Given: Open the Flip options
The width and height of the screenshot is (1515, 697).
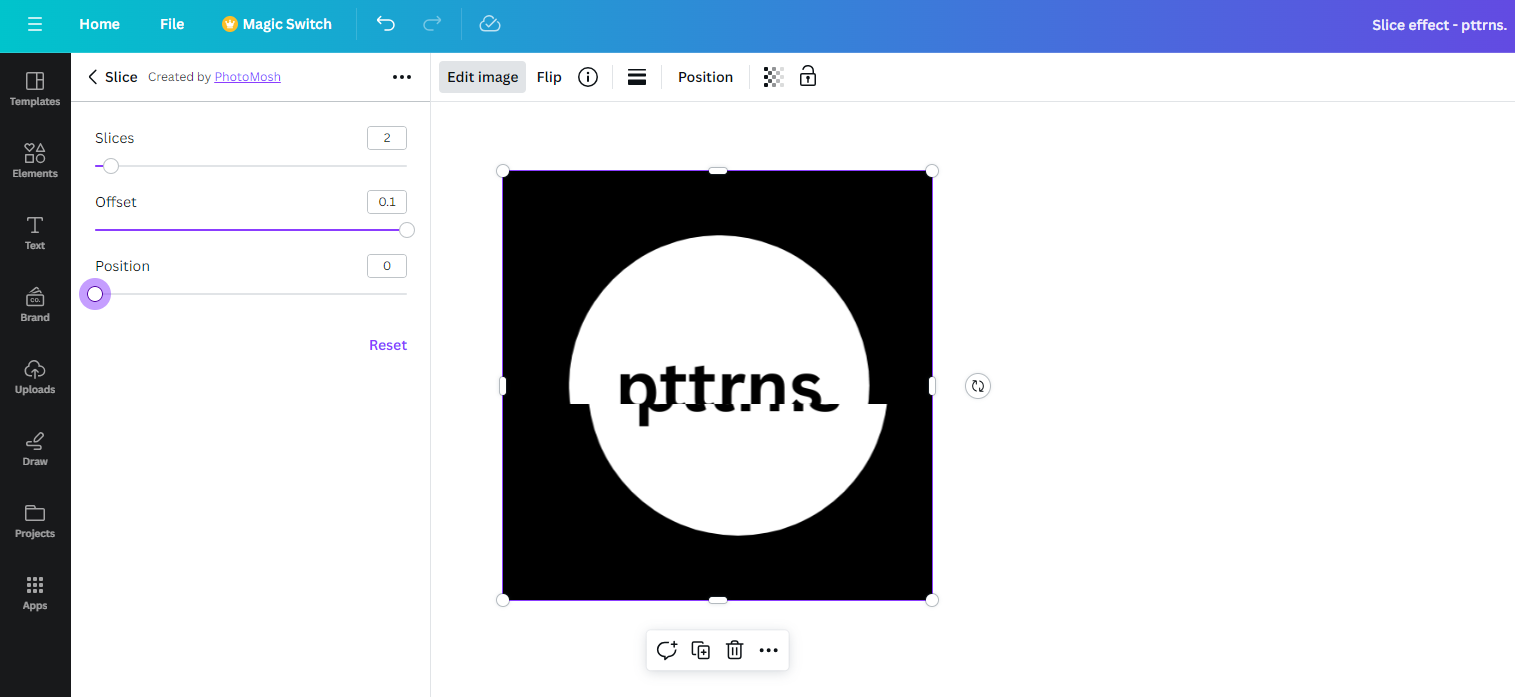Looking at the screenshot, I should tap(549, 77).
